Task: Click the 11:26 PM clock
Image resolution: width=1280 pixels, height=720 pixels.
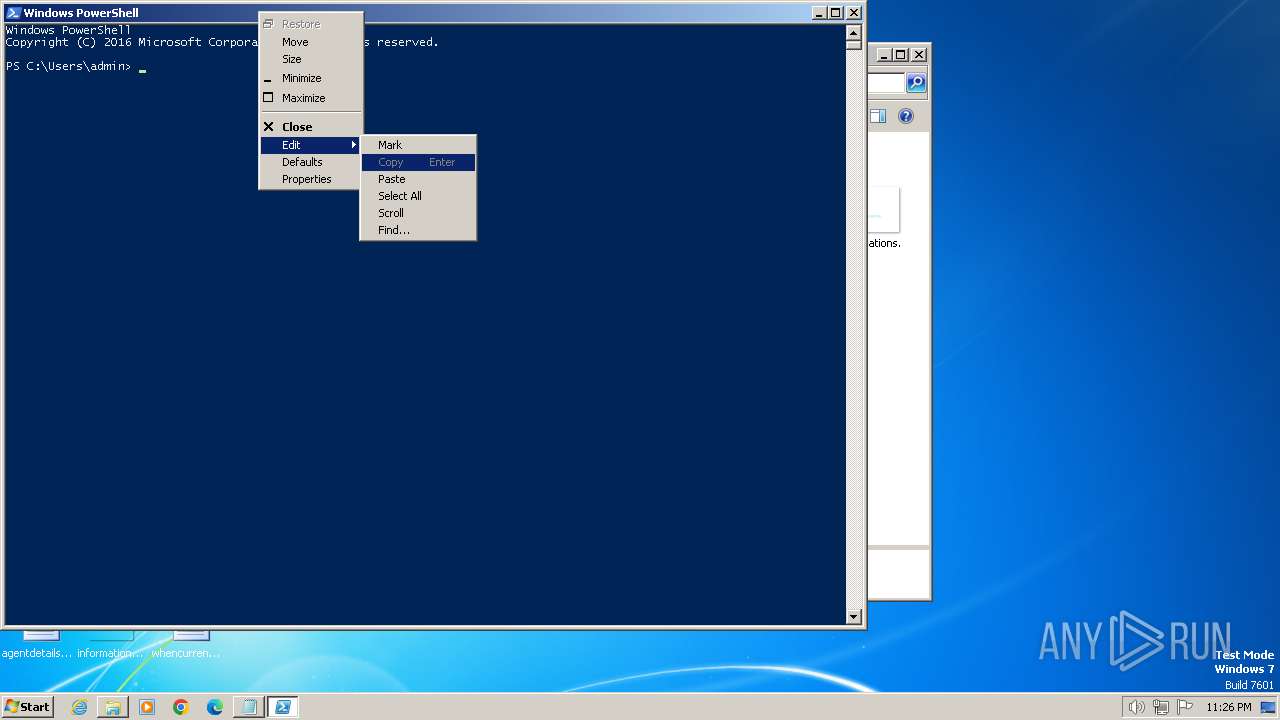Action: pyautogui.click(x=1229, y=707)
